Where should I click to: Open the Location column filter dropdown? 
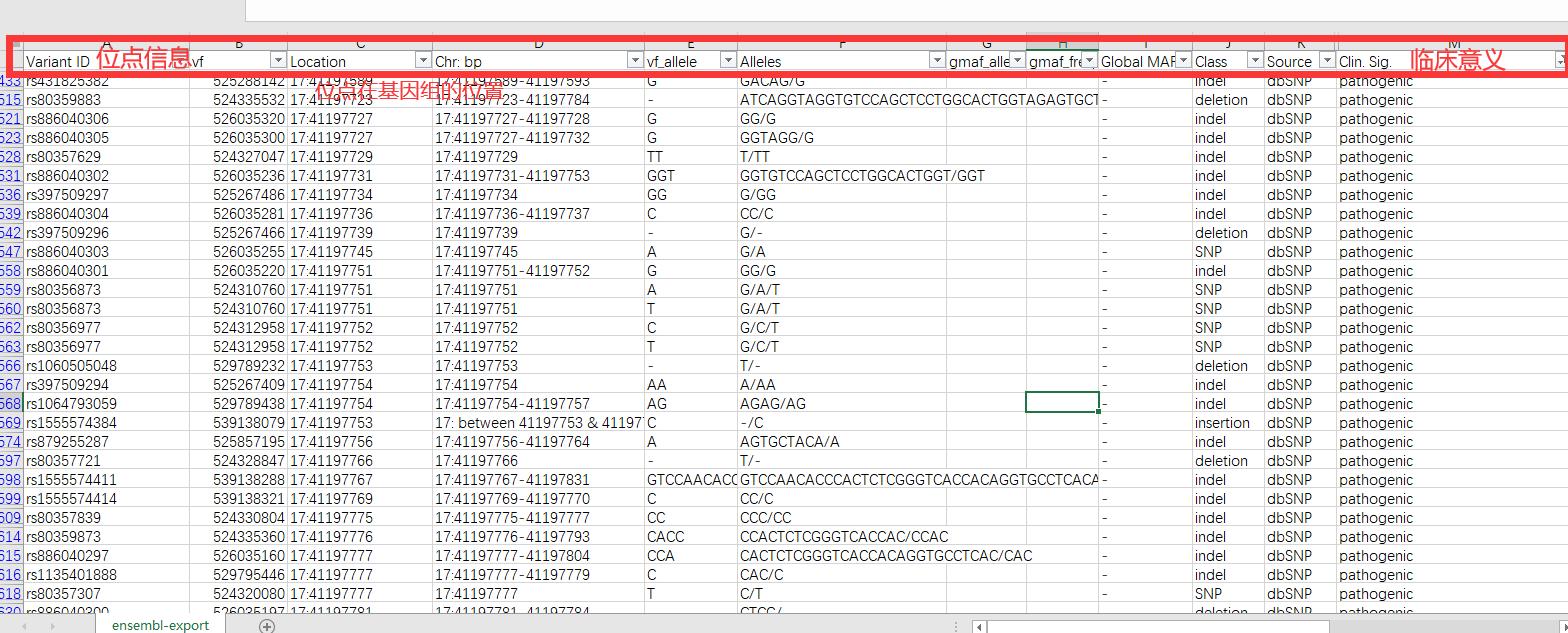pyautogui.click(x=423, y=61)
